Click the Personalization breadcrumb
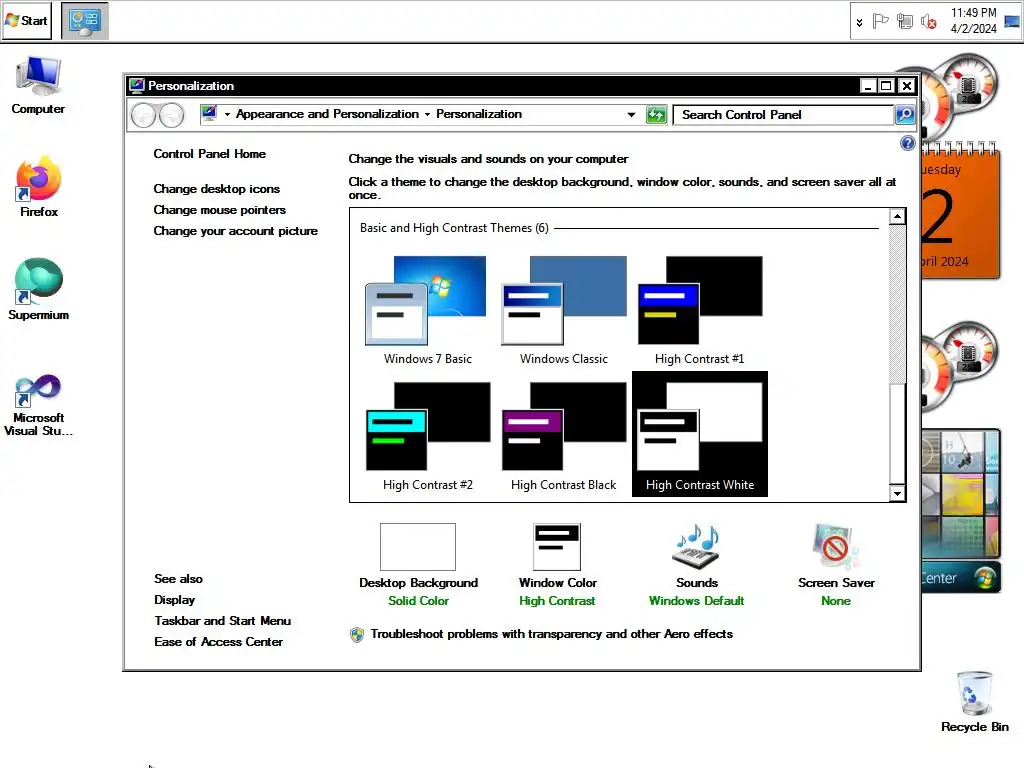The width and height of the screenshot is (1024, 768). [479, 114]
